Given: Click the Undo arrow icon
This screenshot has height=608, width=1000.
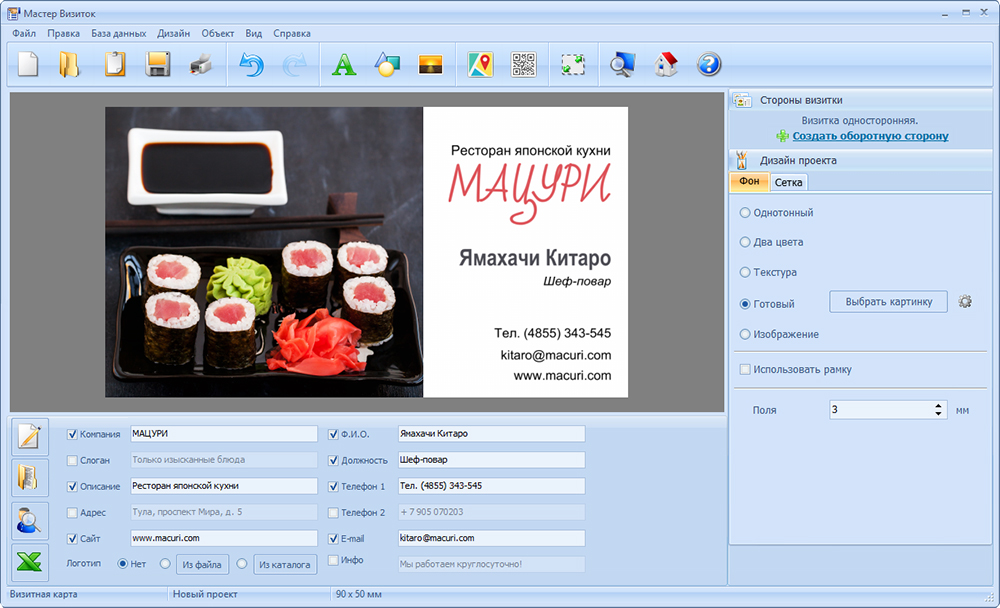Looking at the screenshot, I should click(251, 65).
